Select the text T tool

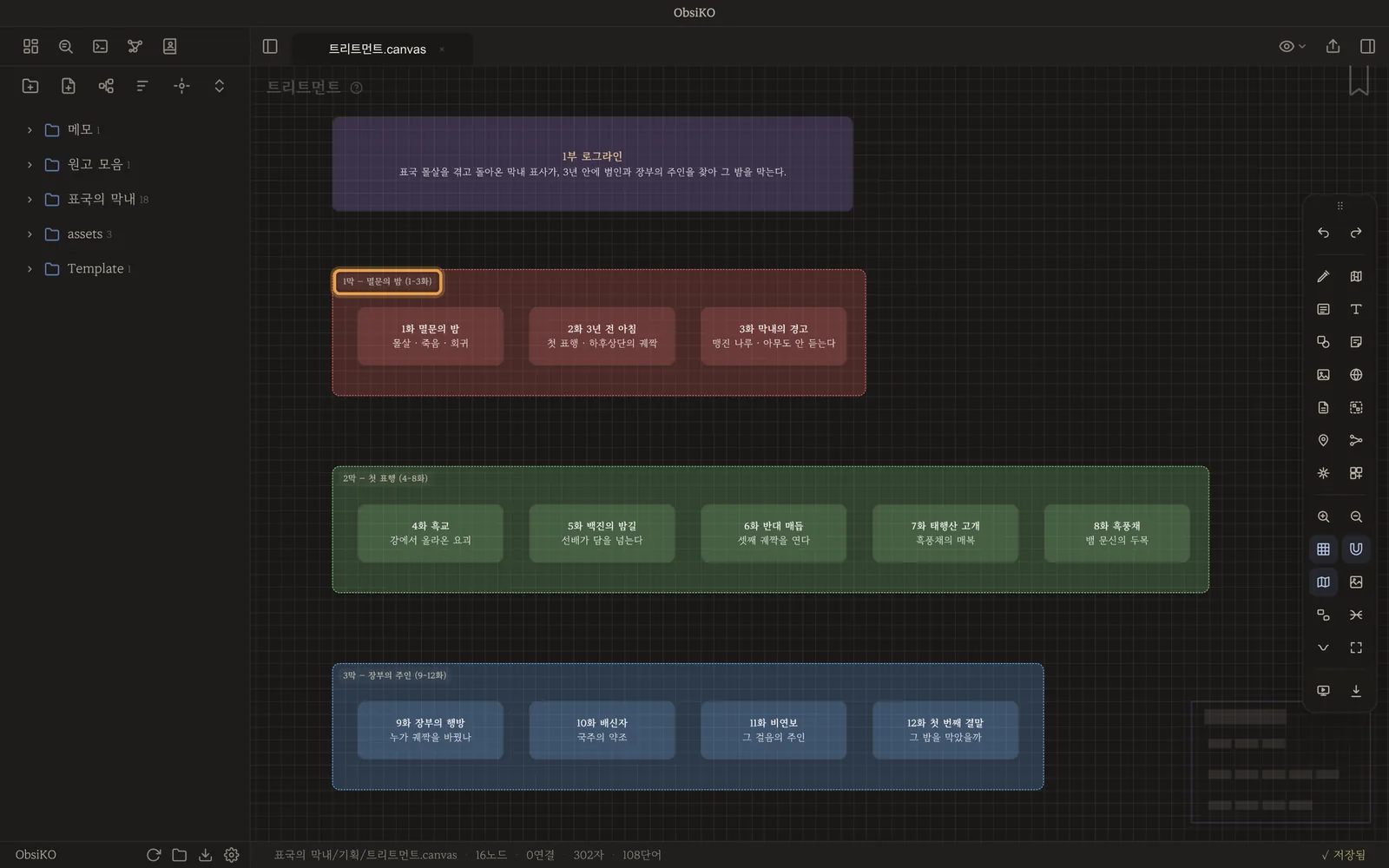click(x=1356, y=309)
